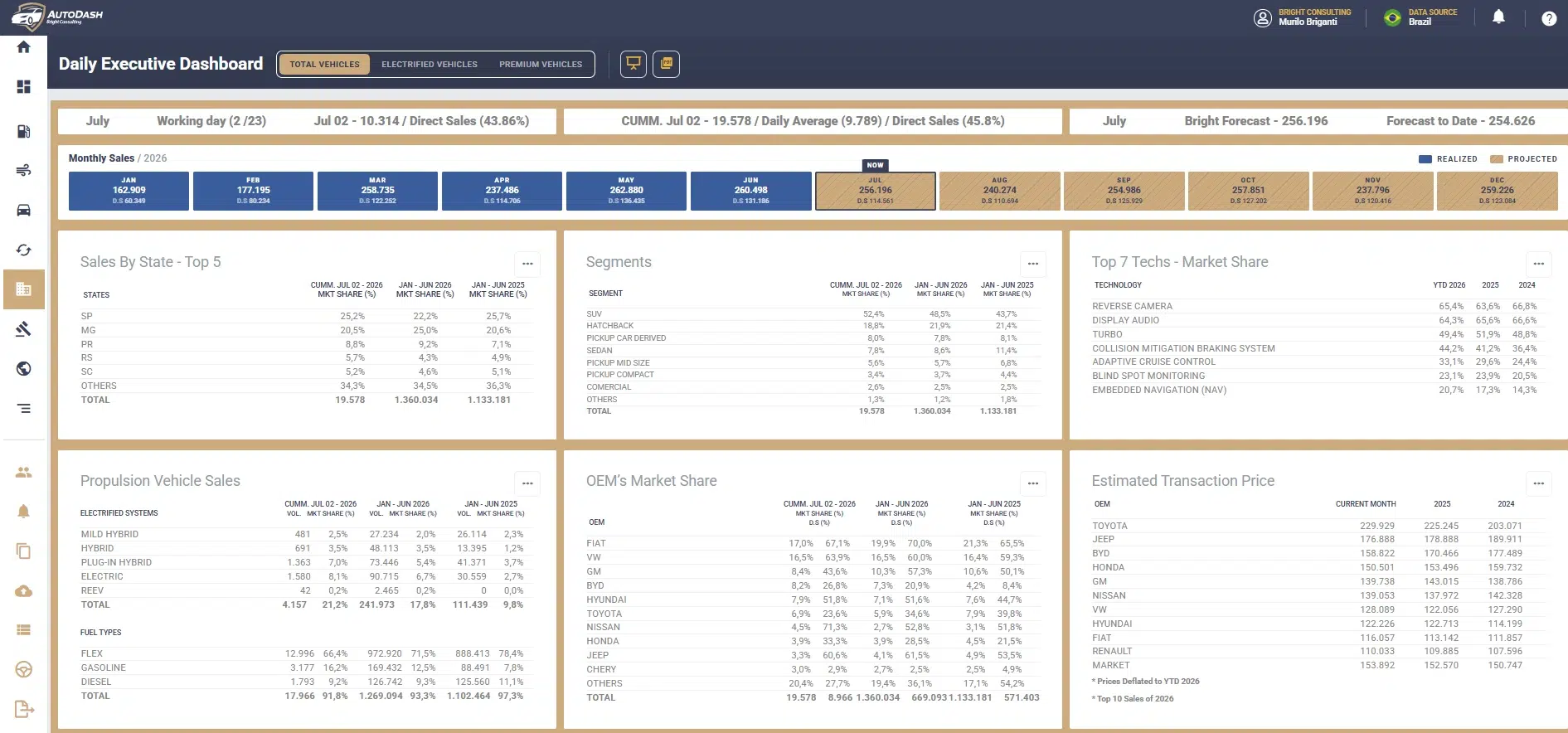Select the car icon in the sidebar
The width and height of the screenshot is (1568, 733).
click(x=23, y=210)
